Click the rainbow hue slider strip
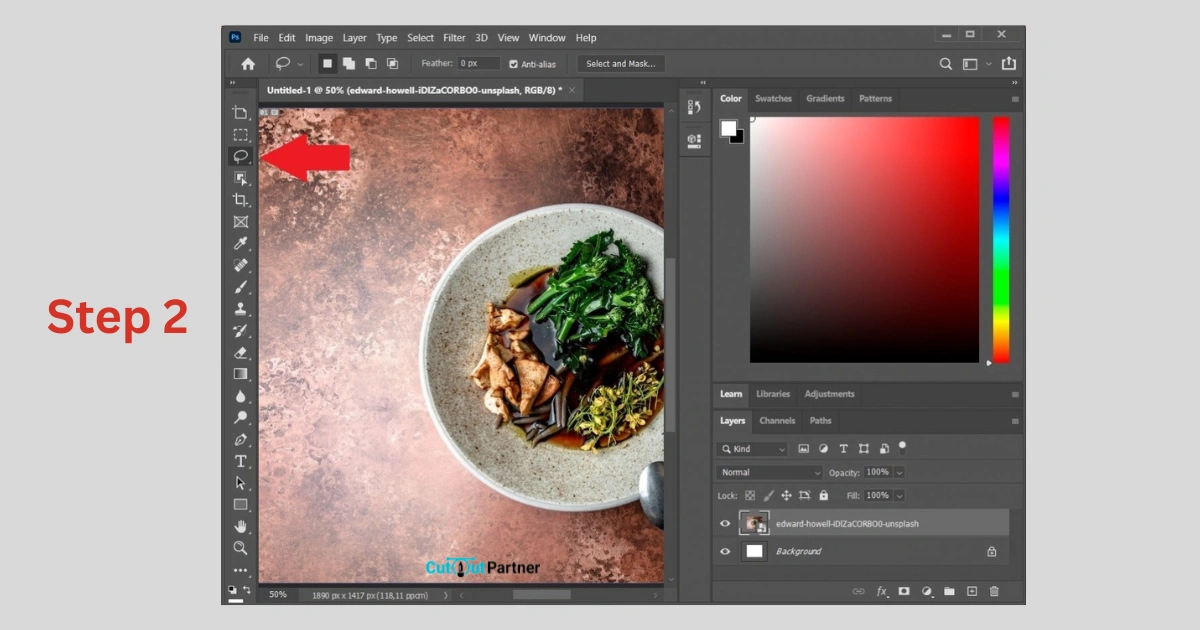This screenshot has width=1200, height=630. [1000, 238]
